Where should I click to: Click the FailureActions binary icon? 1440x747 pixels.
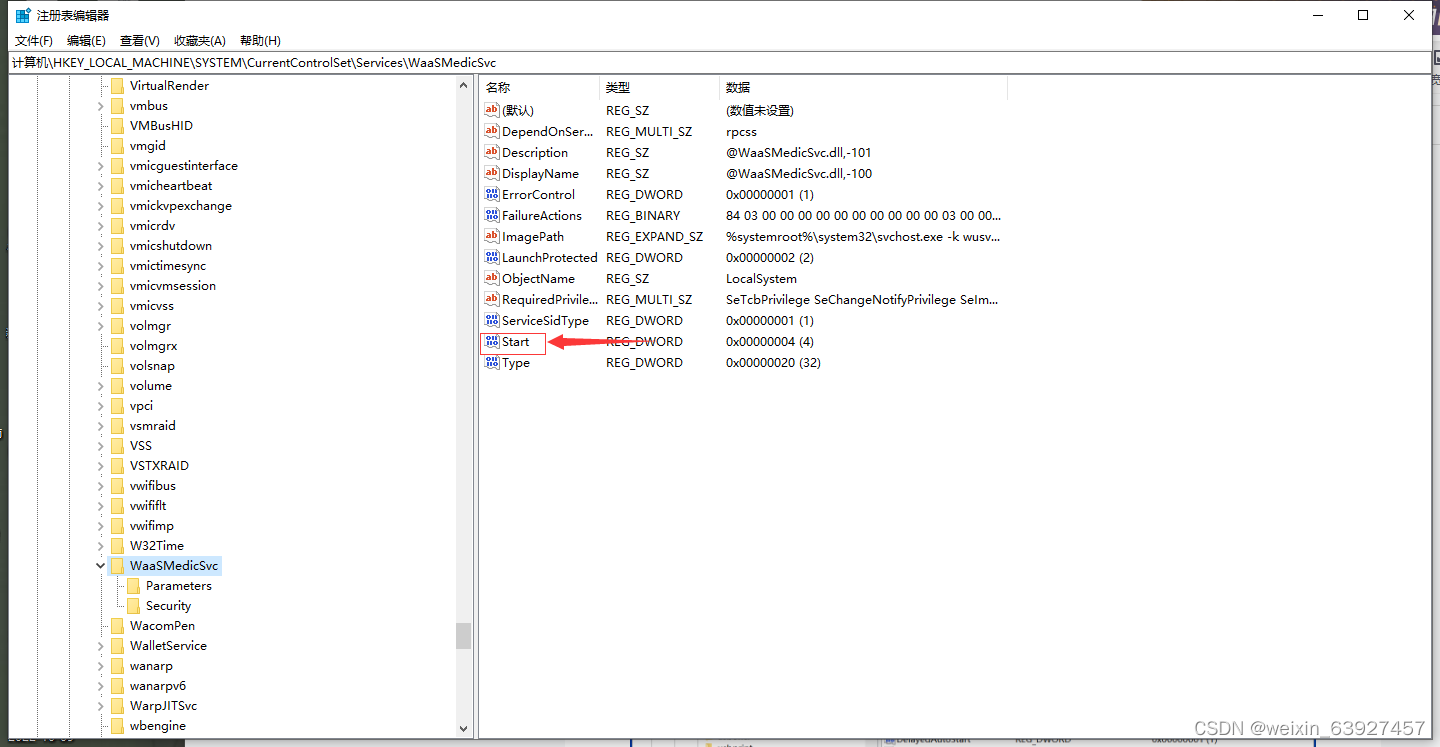point(491,215)
